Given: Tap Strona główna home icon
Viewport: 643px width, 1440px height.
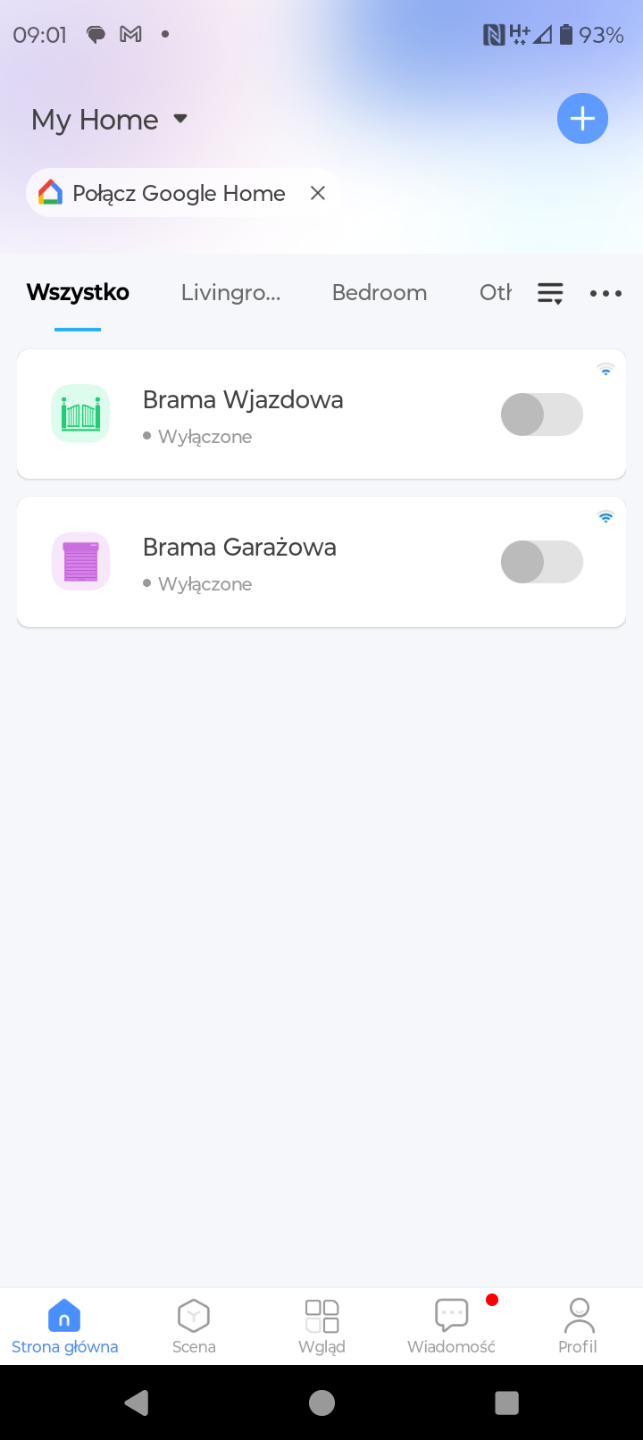Looking at the screenshot, I should (64, 1315).
